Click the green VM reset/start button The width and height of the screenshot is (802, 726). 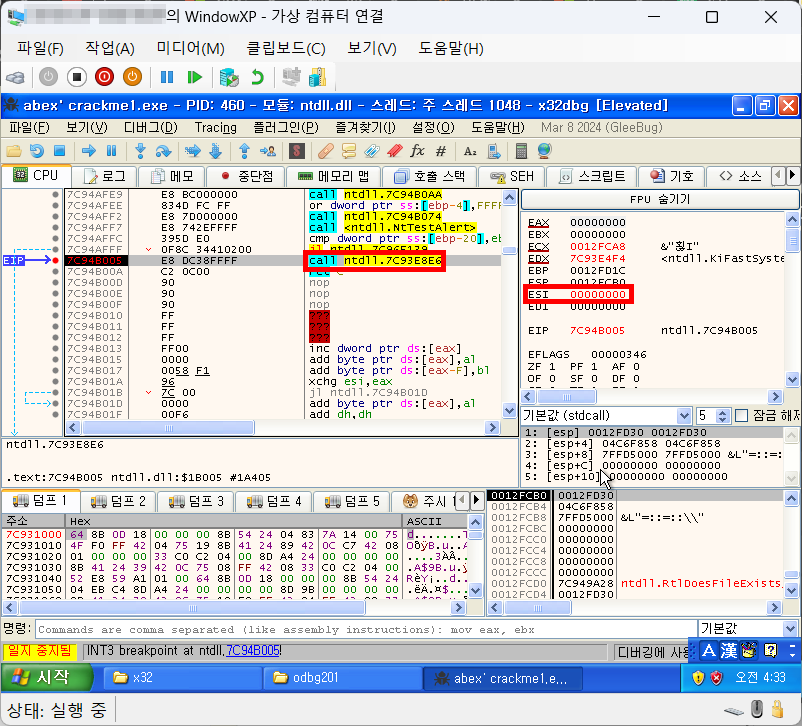click(x=194, y=77)
